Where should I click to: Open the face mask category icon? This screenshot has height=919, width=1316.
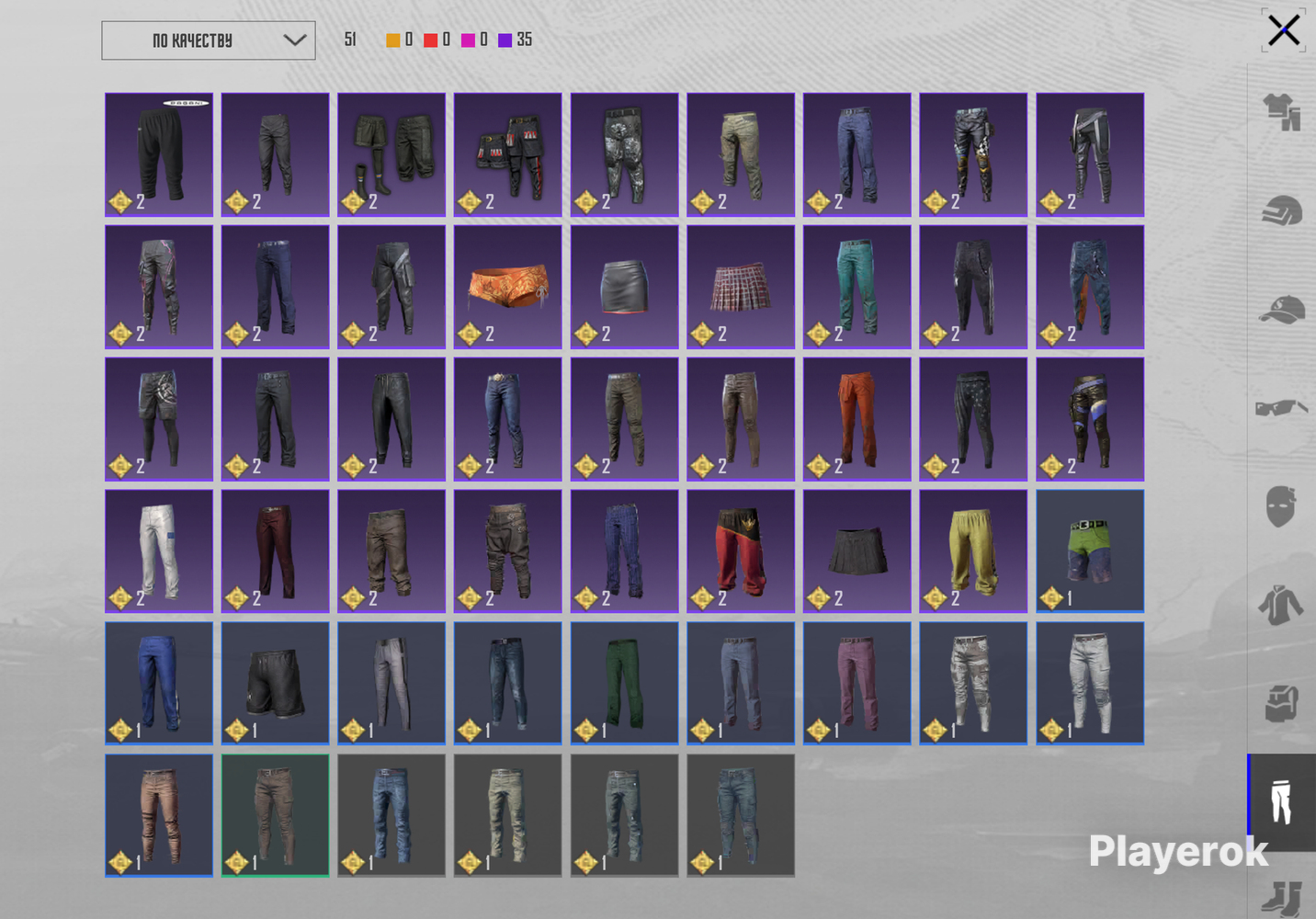tap(1281, 507)
